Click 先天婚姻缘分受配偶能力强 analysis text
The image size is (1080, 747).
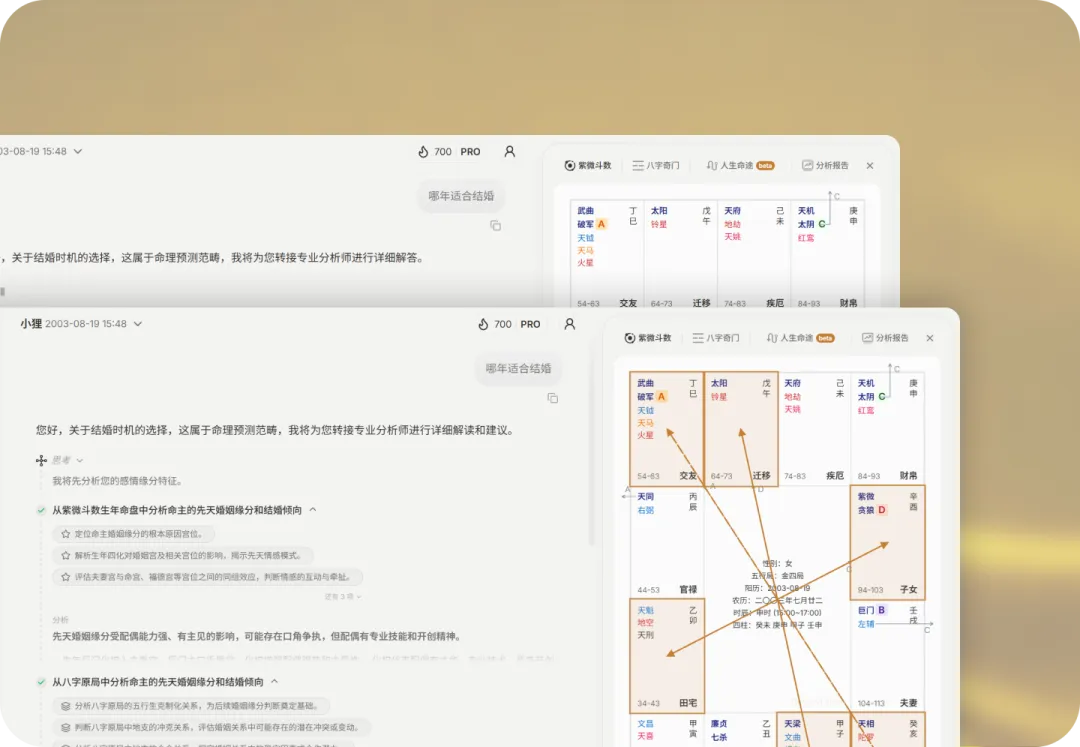coord(257,636)
